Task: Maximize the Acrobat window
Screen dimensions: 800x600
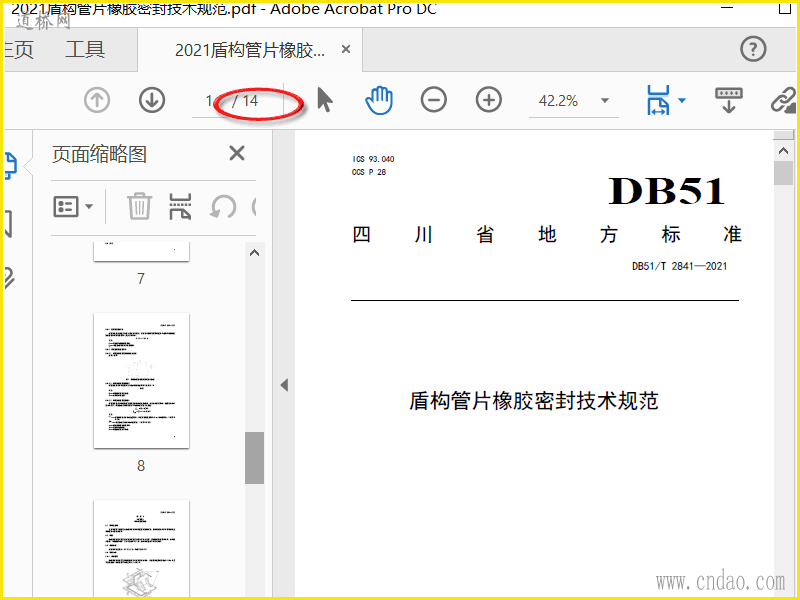Action: [785, 8]
